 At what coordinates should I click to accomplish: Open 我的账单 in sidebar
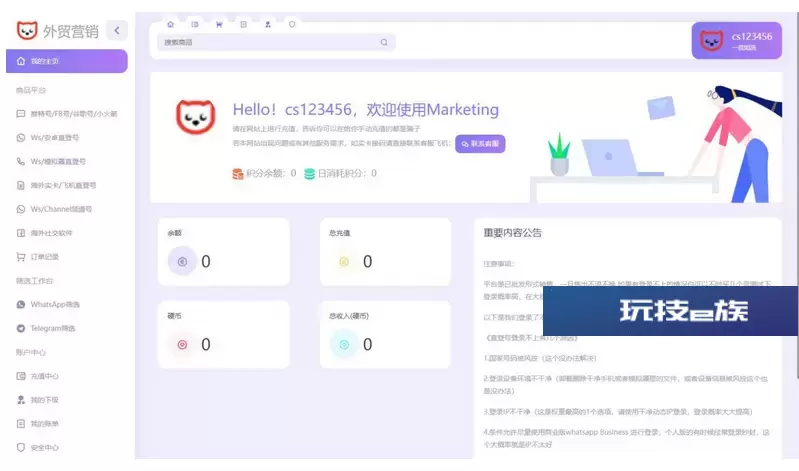(38, 424)
